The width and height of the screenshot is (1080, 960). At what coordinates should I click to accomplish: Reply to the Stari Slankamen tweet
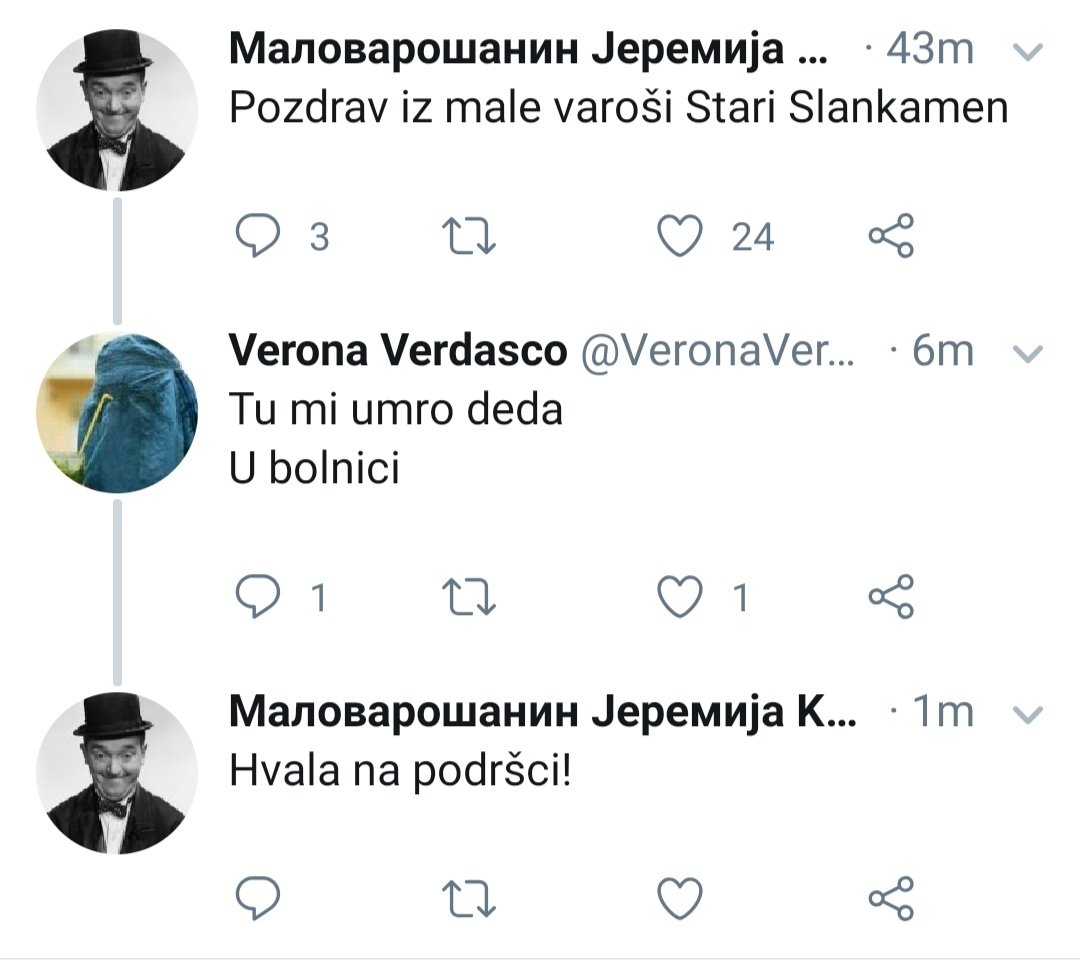256,237
